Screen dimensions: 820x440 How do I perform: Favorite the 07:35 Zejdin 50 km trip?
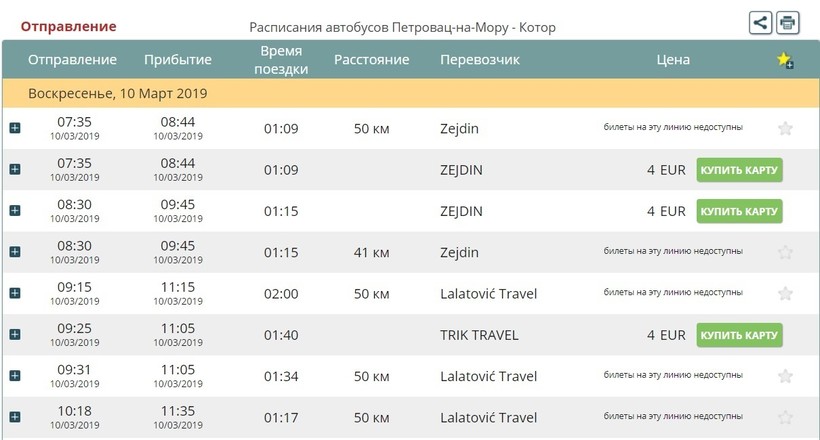pyautogui.click(x=785, y=128)
